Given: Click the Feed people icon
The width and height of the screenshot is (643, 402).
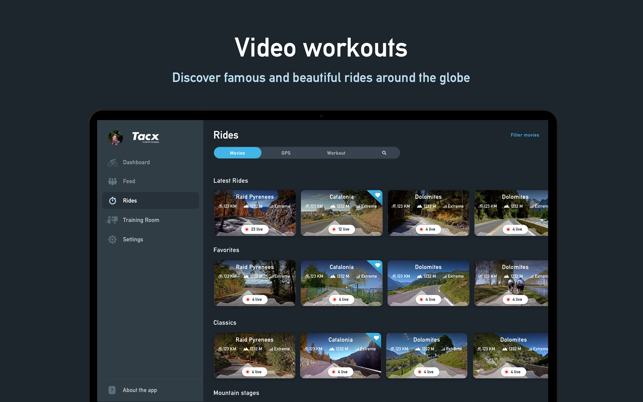Looking at the screenshot, I should pyautogui.click(x=112, y=181).
